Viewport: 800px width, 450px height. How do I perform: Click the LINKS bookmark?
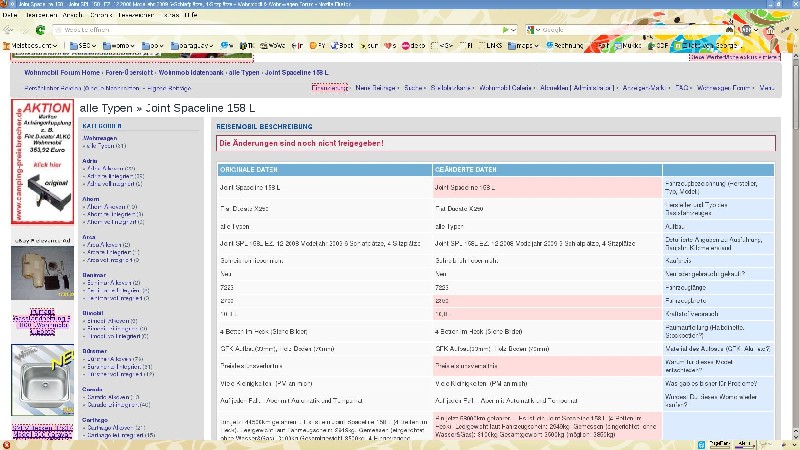(489, 45)
